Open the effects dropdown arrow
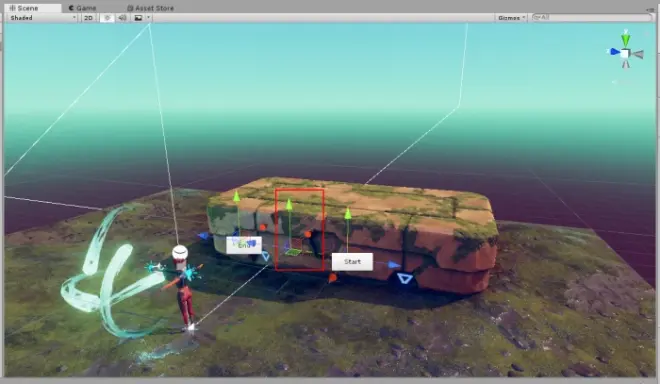Image resolution: width=660 pixels, height=384 pixels. click(149, 18)
